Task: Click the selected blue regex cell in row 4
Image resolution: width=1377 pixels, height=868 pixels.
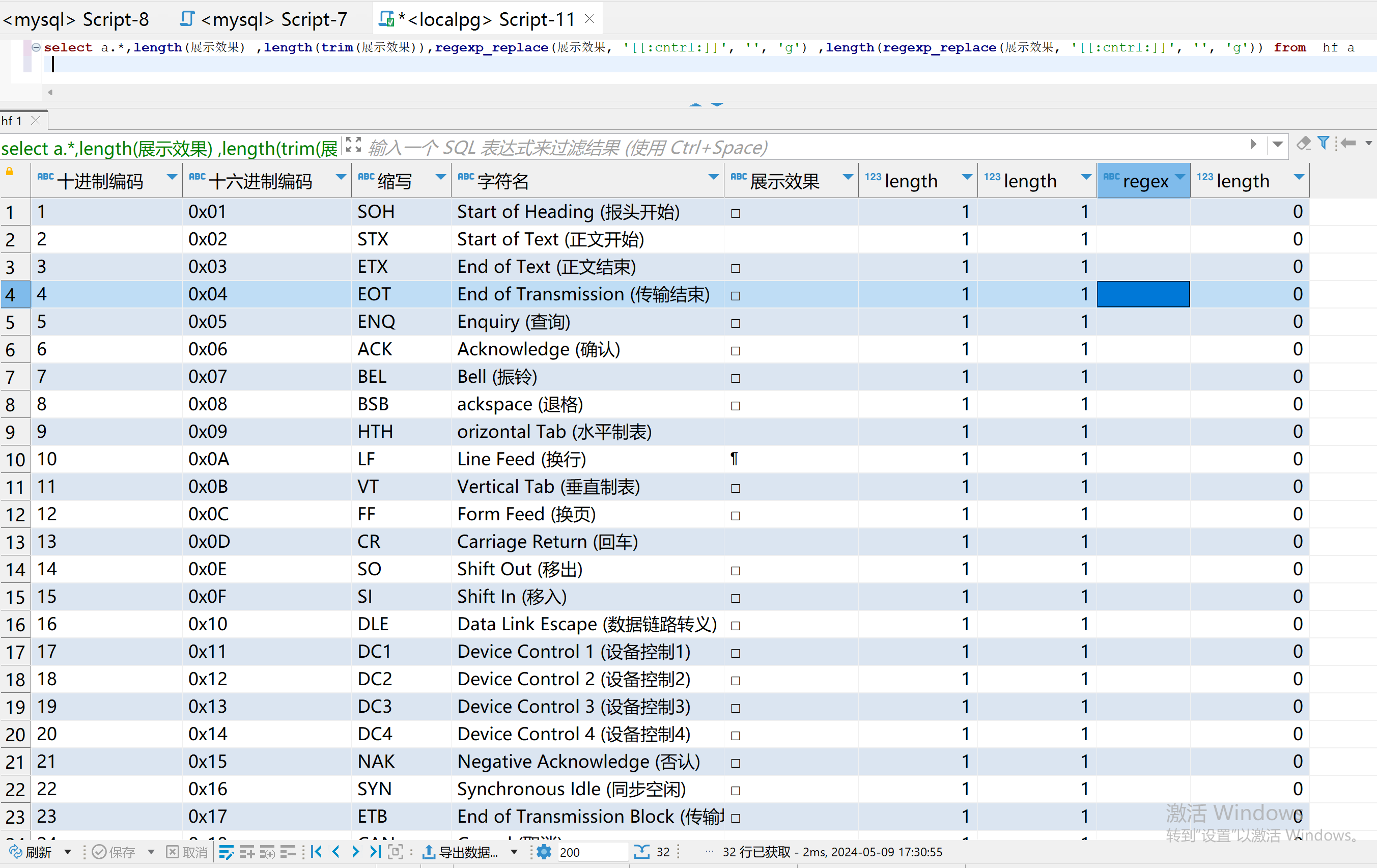Action: [1144, 294]
